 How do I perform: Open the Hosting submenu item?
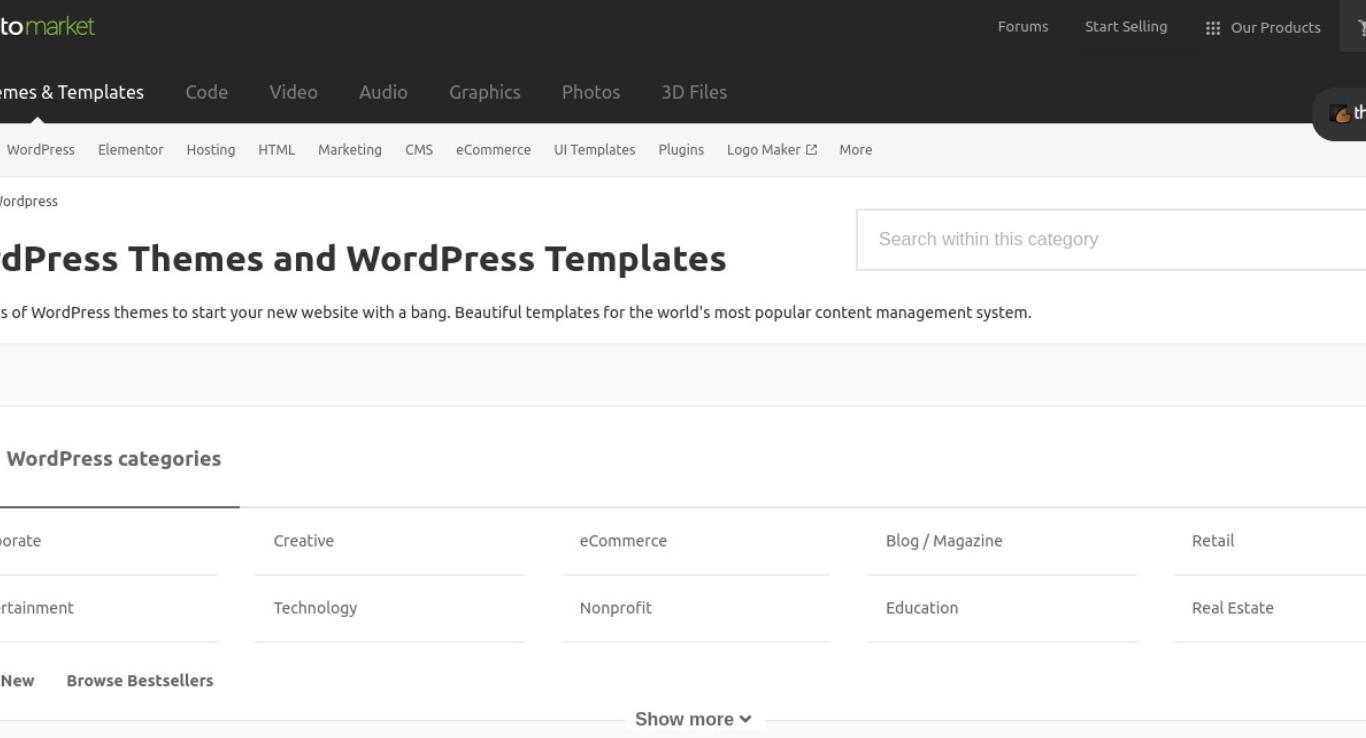click(211, 150)
